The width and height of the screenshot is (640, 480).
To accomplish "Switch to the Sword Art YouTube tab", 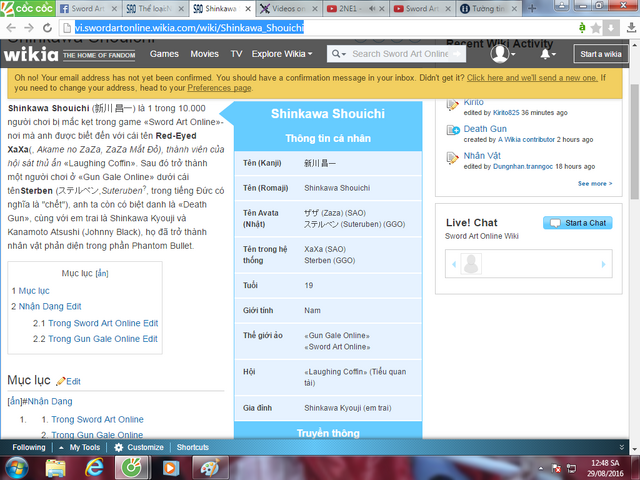I will tap(422, 9).
